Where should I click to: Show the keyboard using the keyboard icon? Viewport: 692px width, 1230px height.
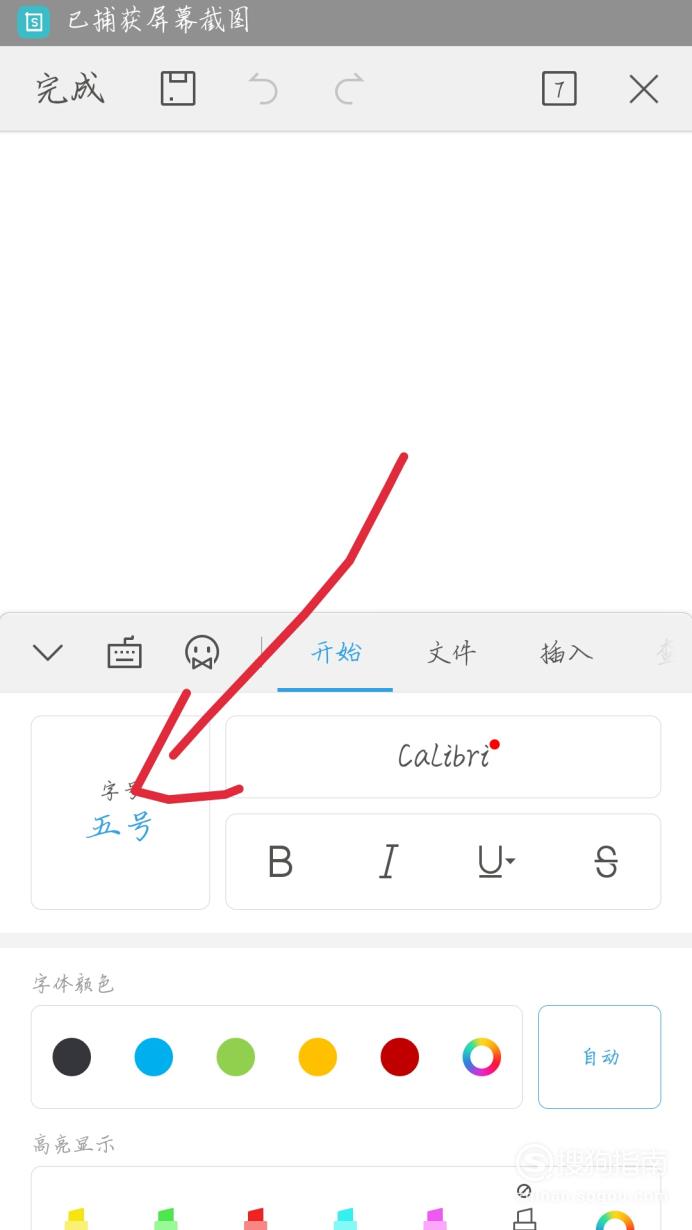tap(124, 654)
